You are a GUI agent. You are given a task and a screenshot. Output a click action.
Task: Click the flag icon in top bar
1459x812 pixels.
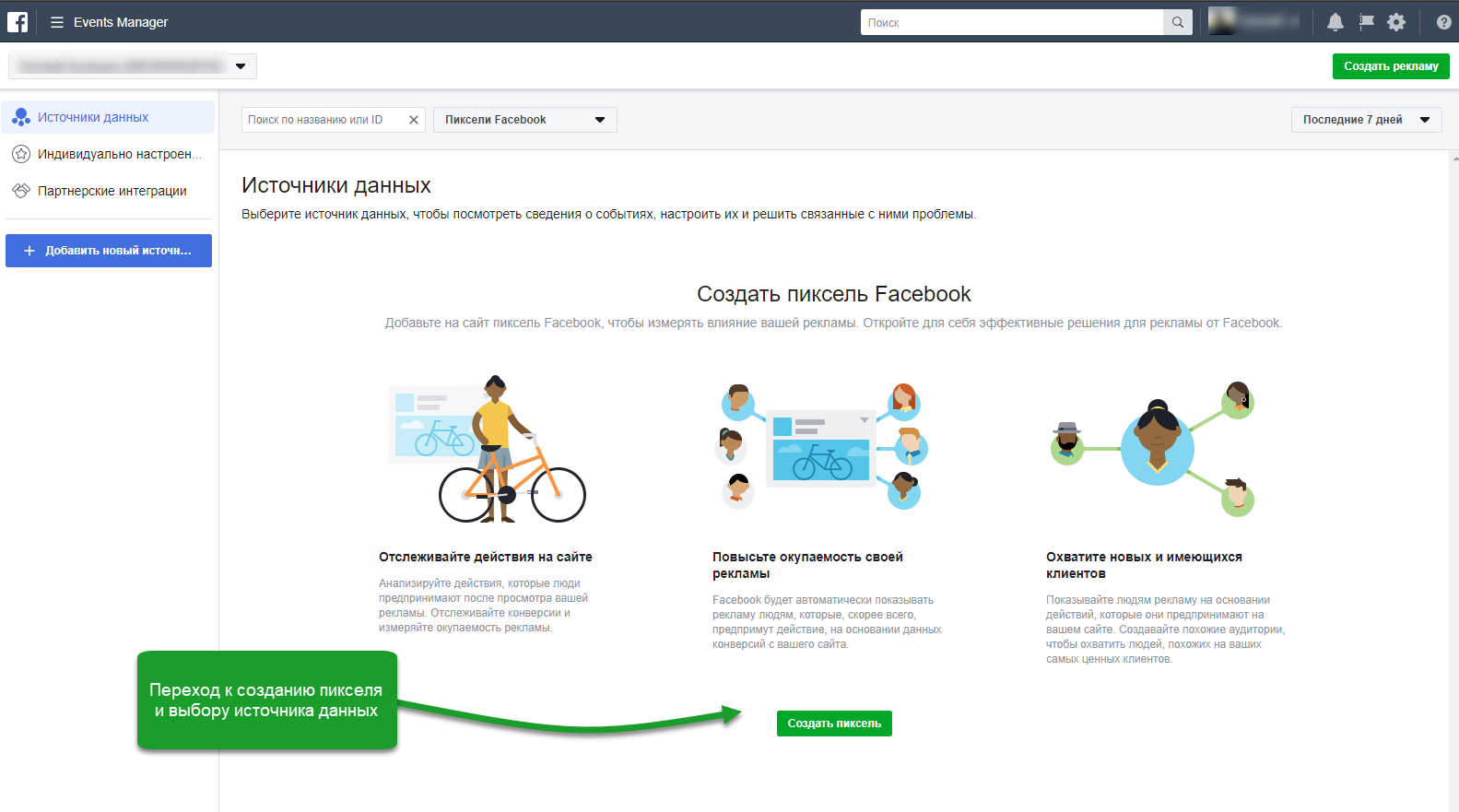1366,22
